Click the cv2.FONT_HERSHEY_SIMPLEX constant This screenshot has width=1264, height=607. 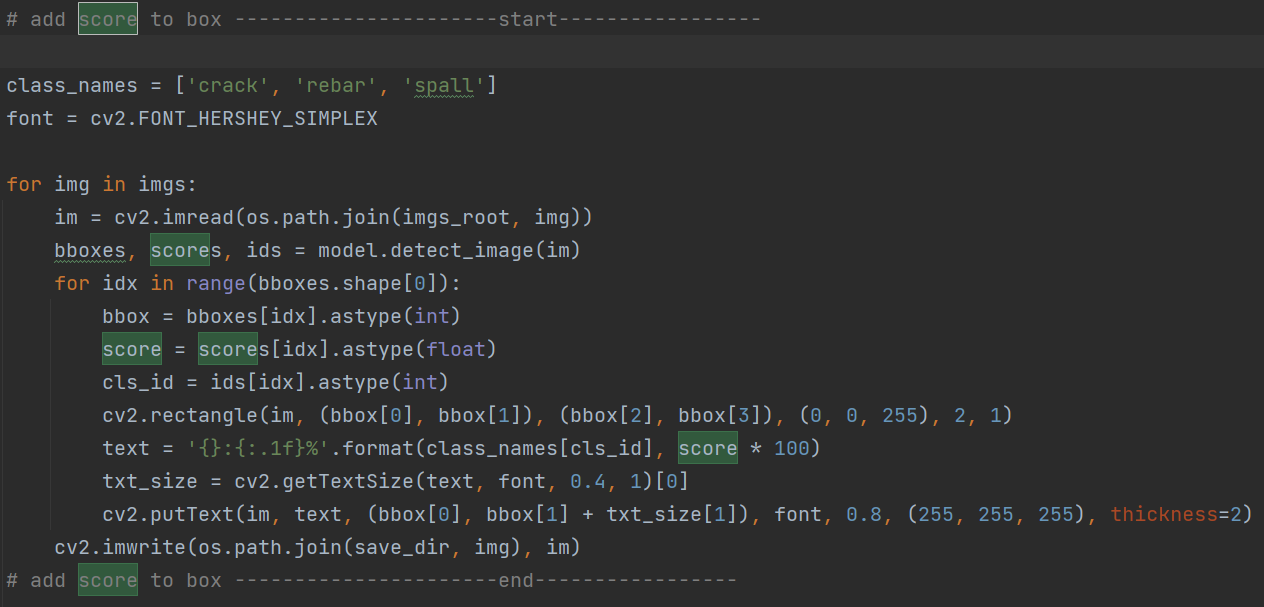[x=233, y=118]
